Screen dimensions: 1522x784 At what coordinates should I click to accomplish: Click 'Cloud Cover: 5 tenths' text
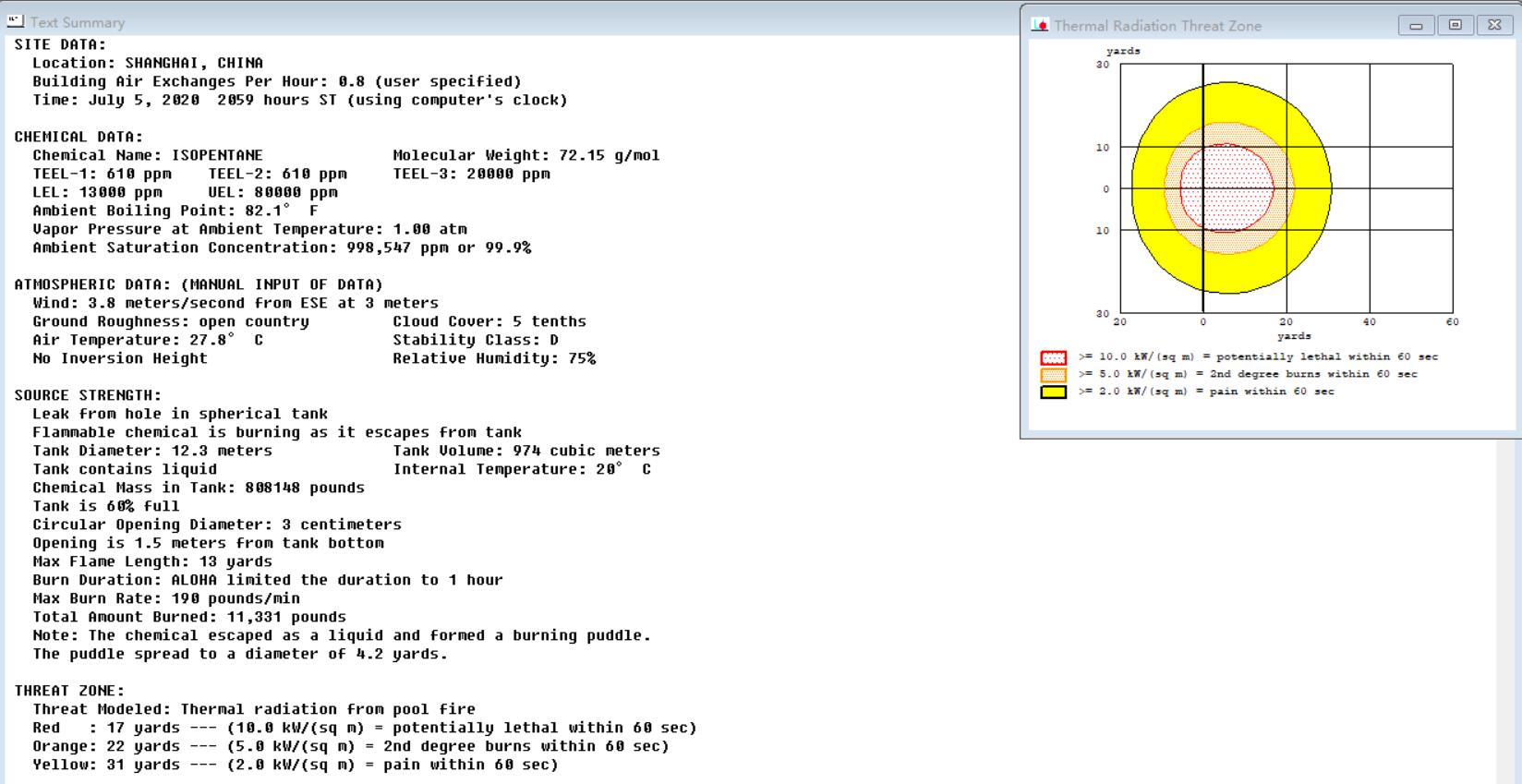(x=489, y=321)
